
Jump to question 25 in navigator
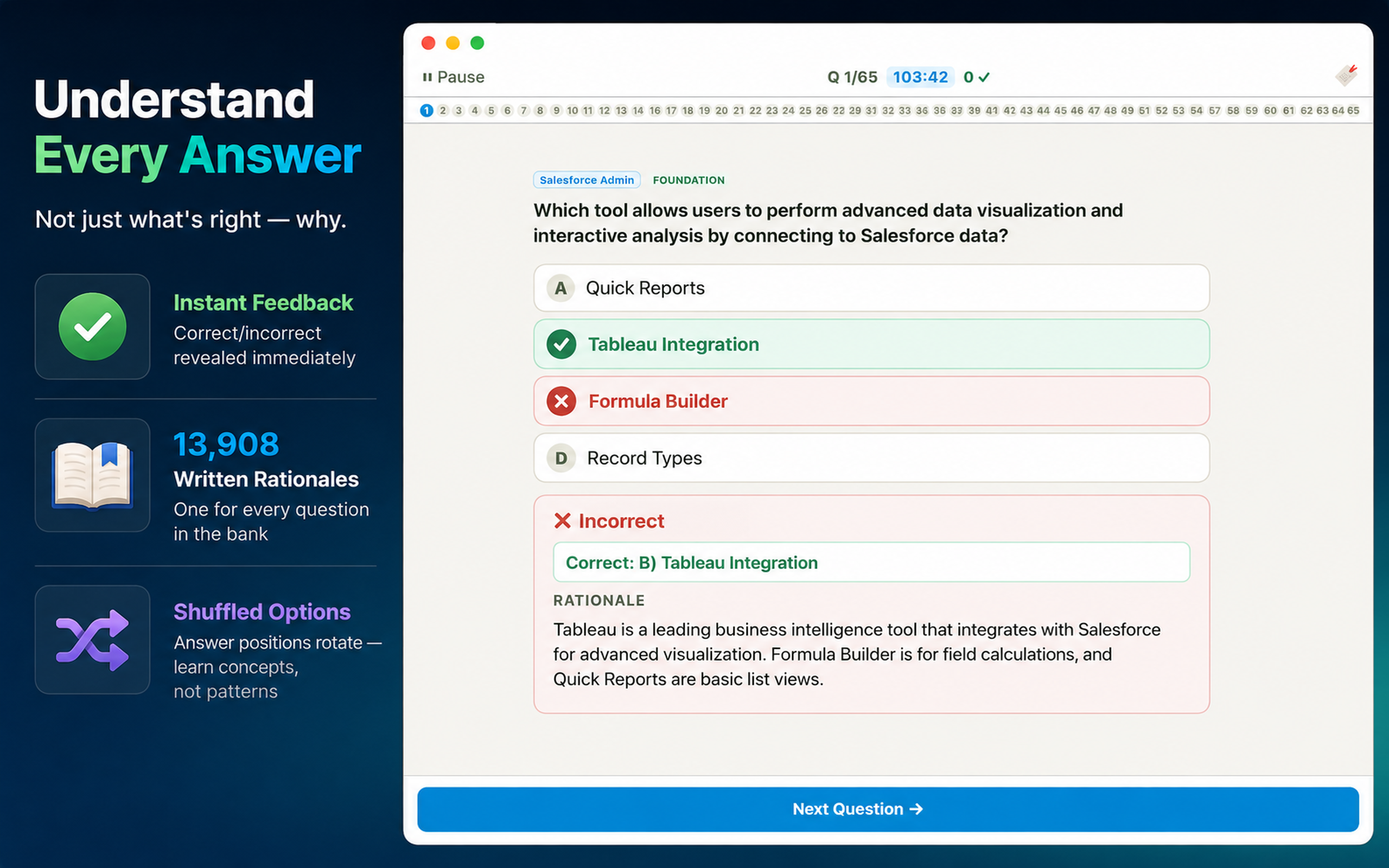805,110
